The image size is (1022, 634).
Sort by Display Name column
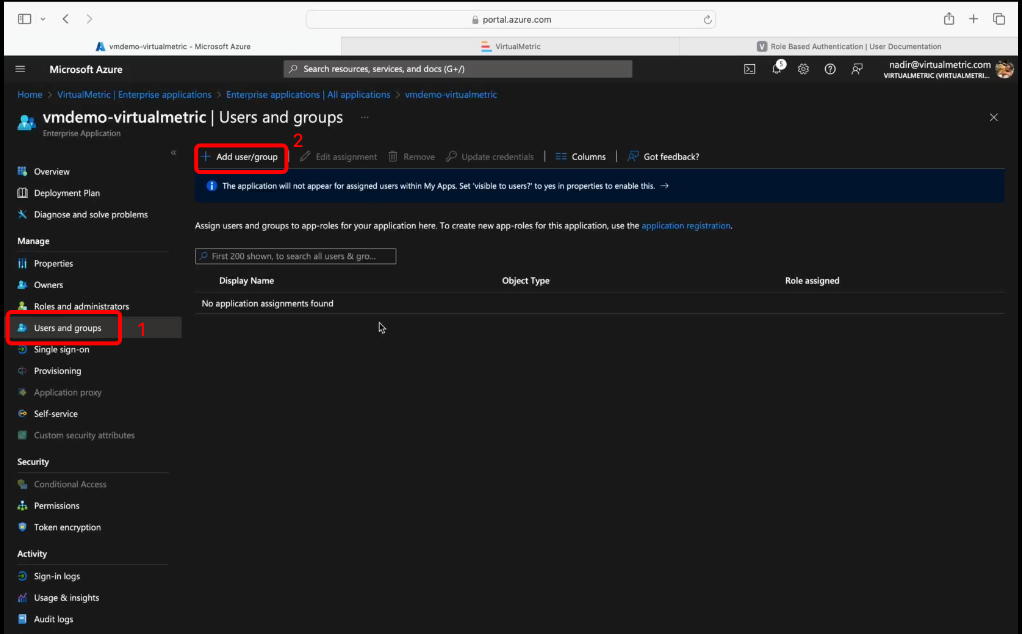click(246, 281)
